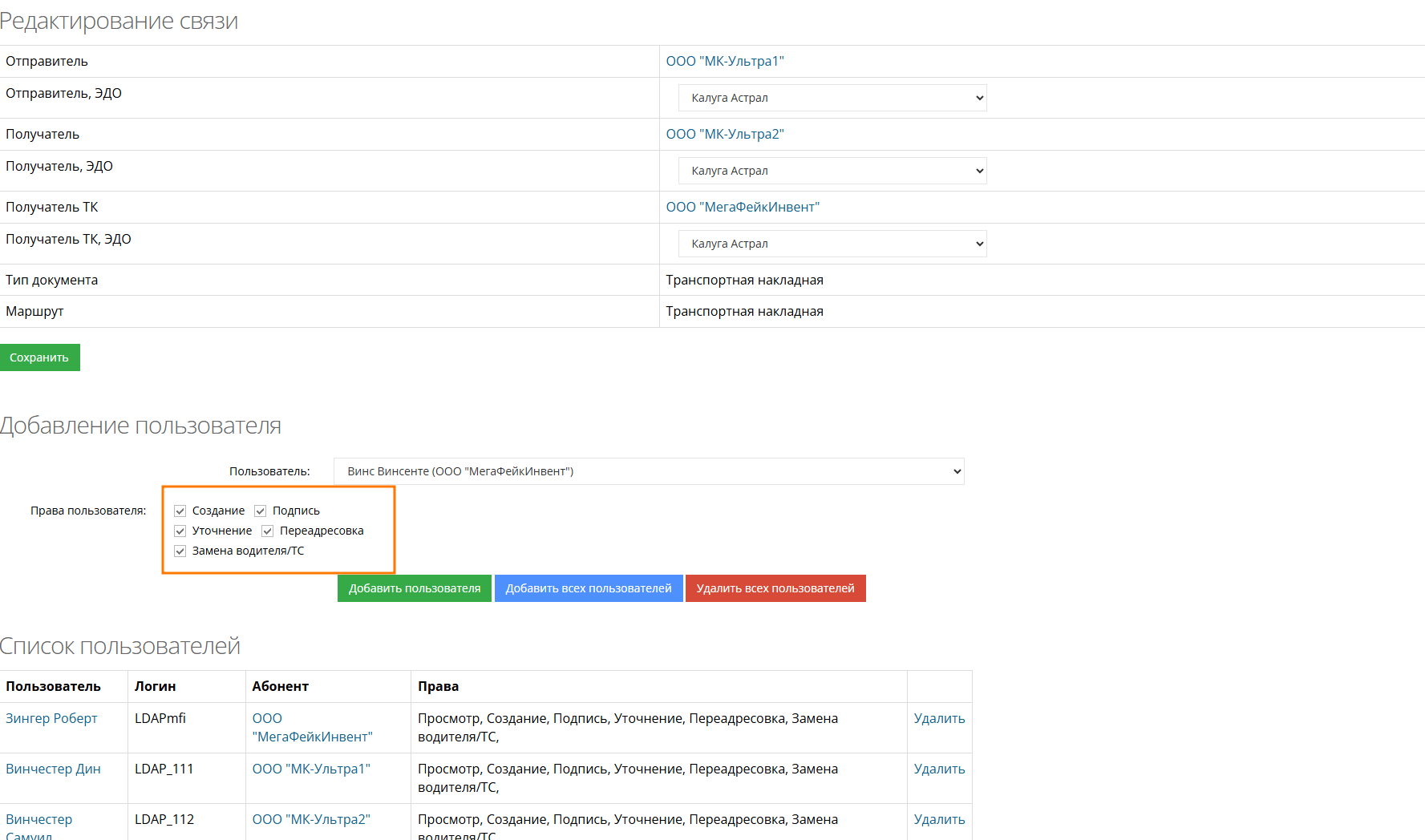
Task: Follow the ООО "МегаФейкИнвент" recipient ТК link
Action: pyautogui.click(x=743, y=207)
